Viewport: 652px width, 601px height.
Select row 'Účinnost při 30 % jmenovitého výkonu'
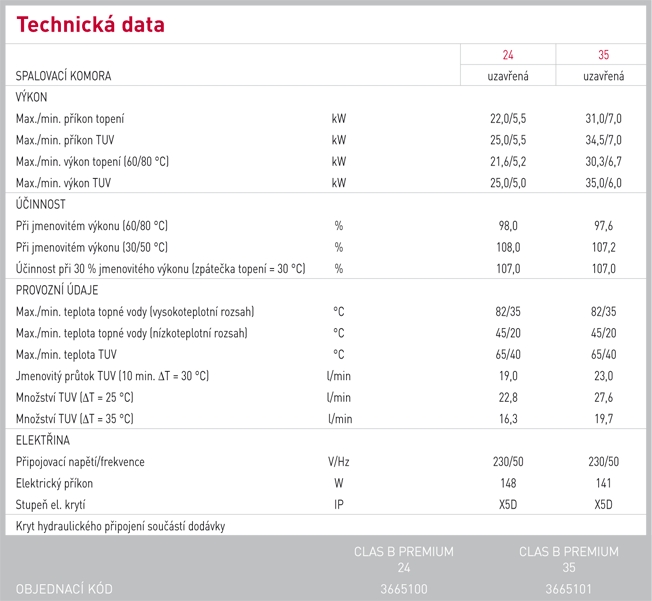pyautogui.click(x=326, y=269)
